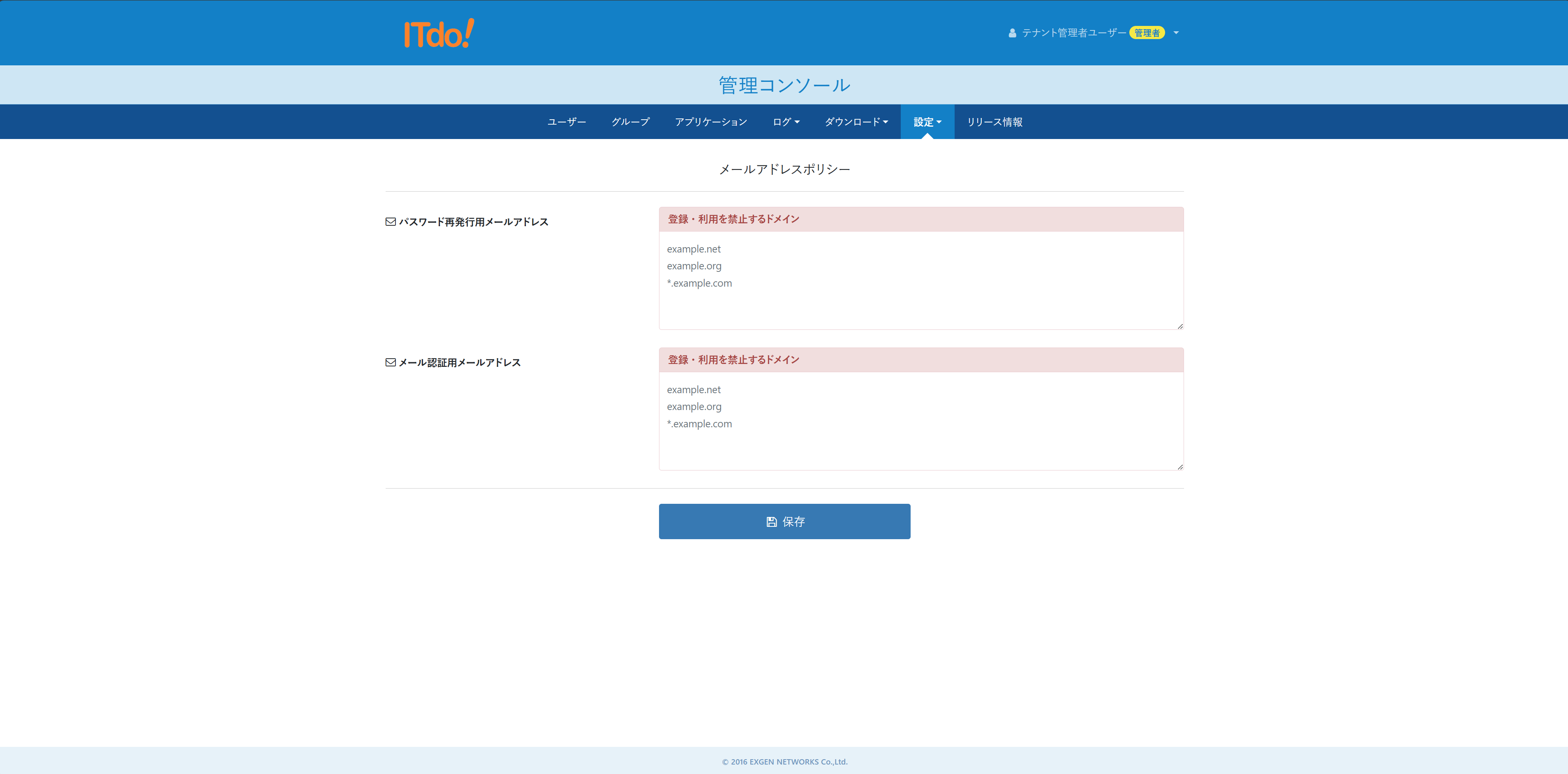Screen dimensions: 1568x774
Task: Click resize handle of second domain textarea
Action: point(1179,466)
